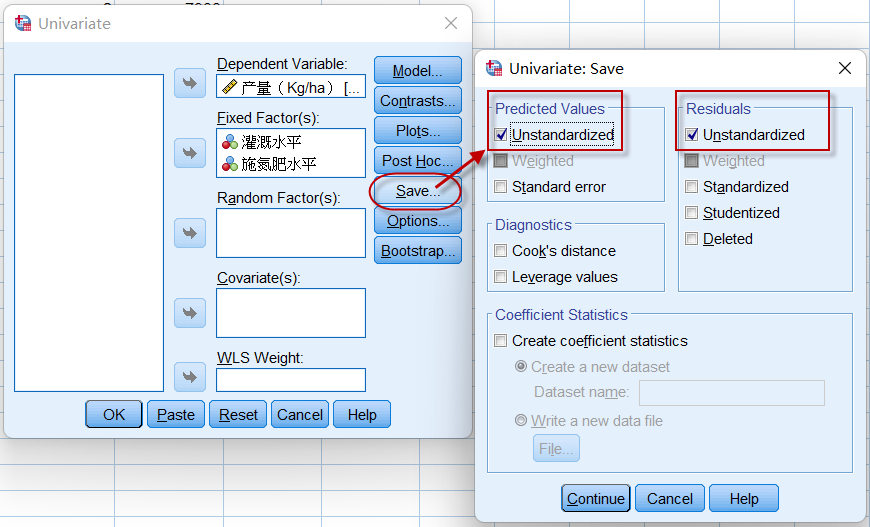Tick Create coefficient statistics checkbox

tap(501, 341)
